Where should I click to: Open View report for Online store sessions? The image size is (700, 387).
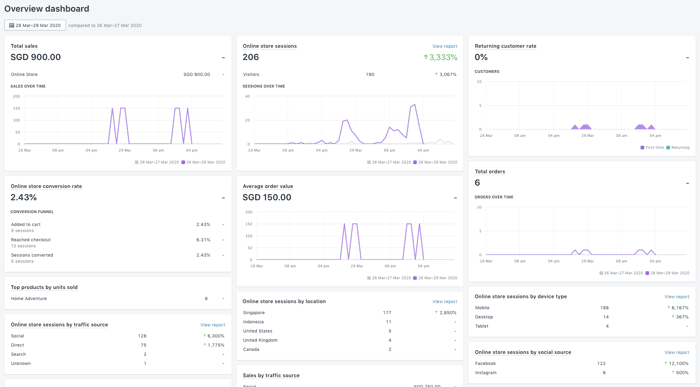[x=445, y=46]
